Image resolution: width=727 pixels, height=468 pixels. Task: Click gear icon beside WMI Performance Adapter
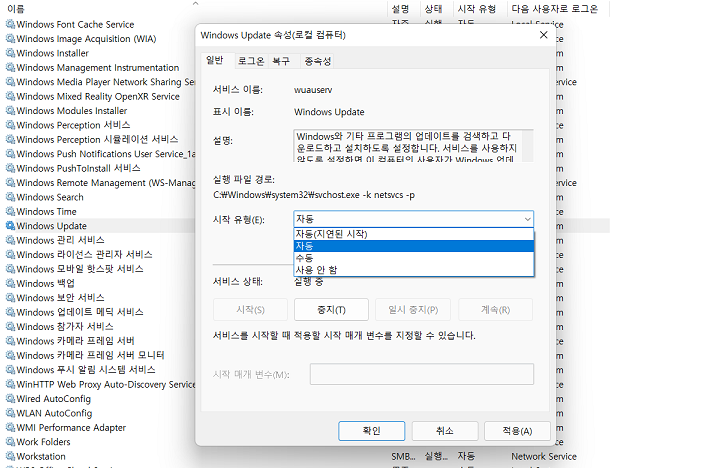[10, 427]
